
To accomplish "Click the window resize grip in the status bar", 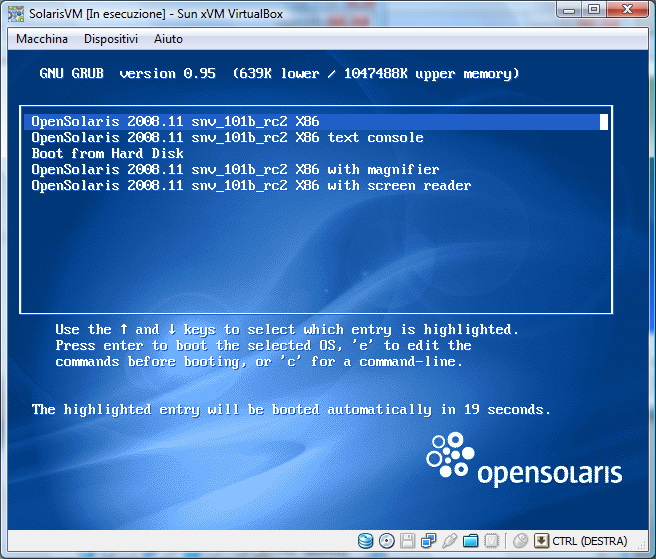I will [641, 544].
